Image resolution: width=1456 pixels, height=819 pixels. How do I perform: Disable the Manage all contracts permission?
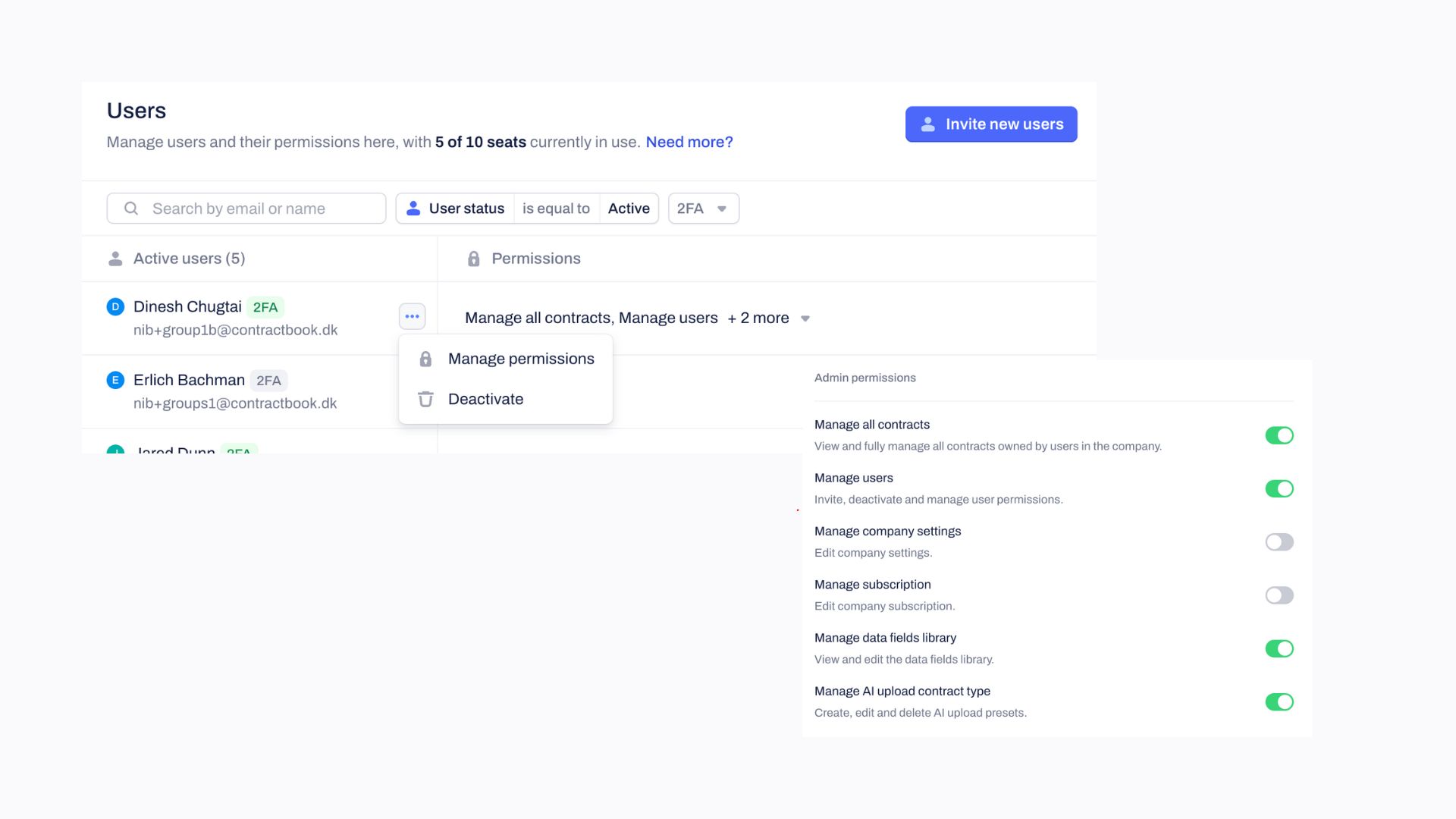click(x=1279, y=435)
